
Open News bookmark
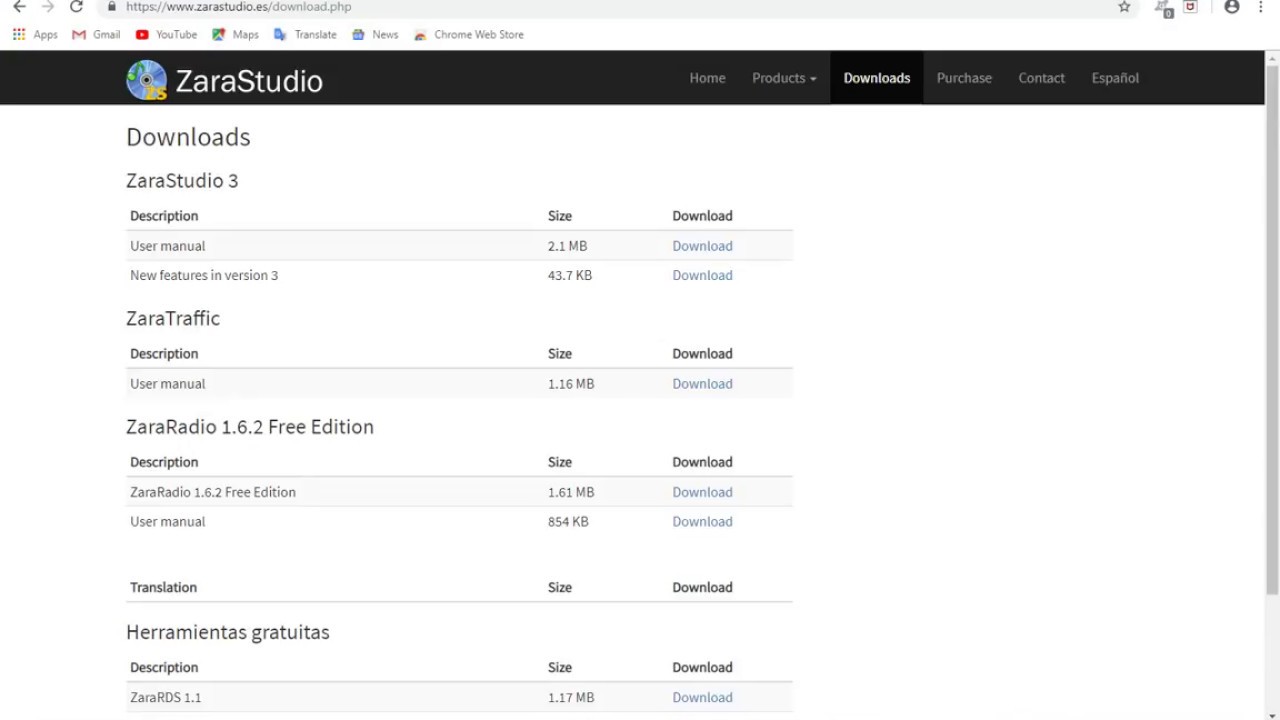[375, 34]
